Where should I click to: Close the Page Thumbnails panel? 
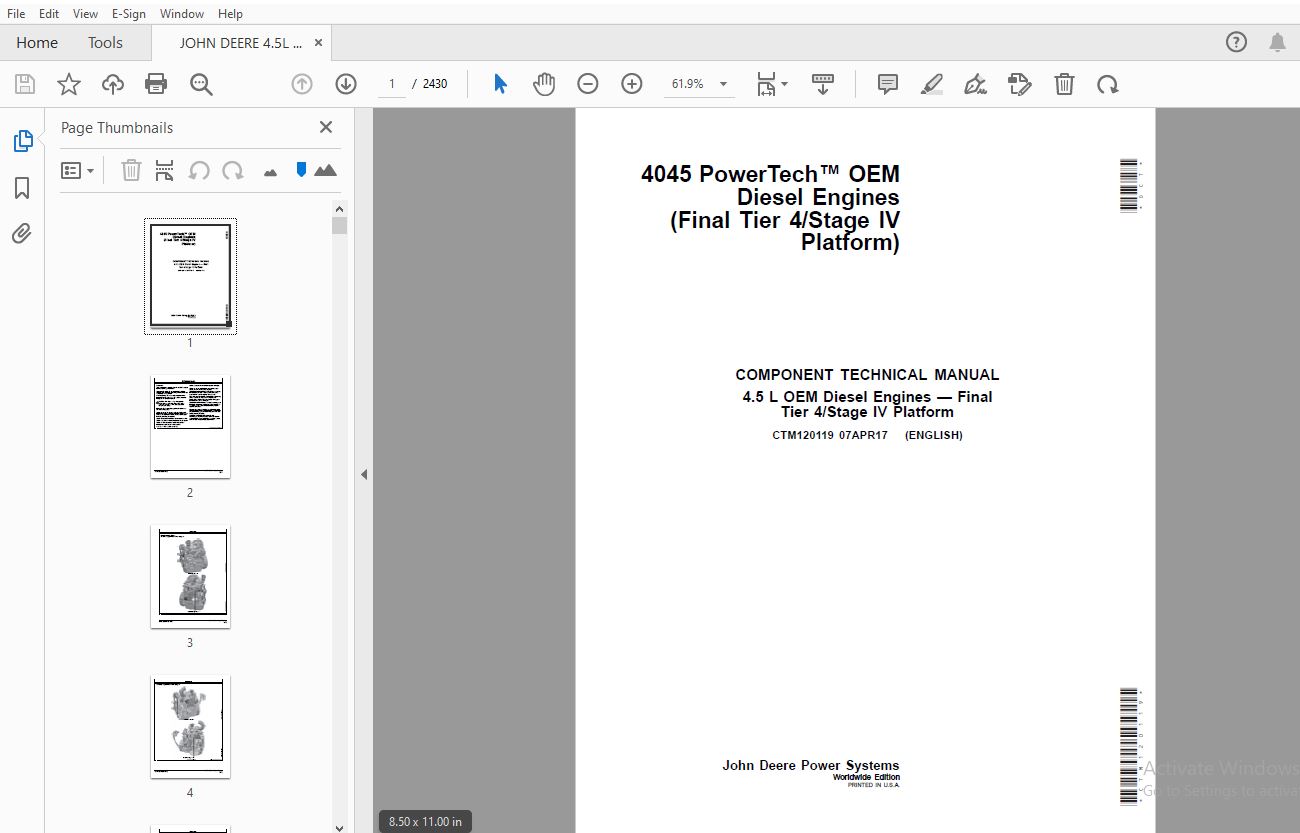tap(325, 127)
